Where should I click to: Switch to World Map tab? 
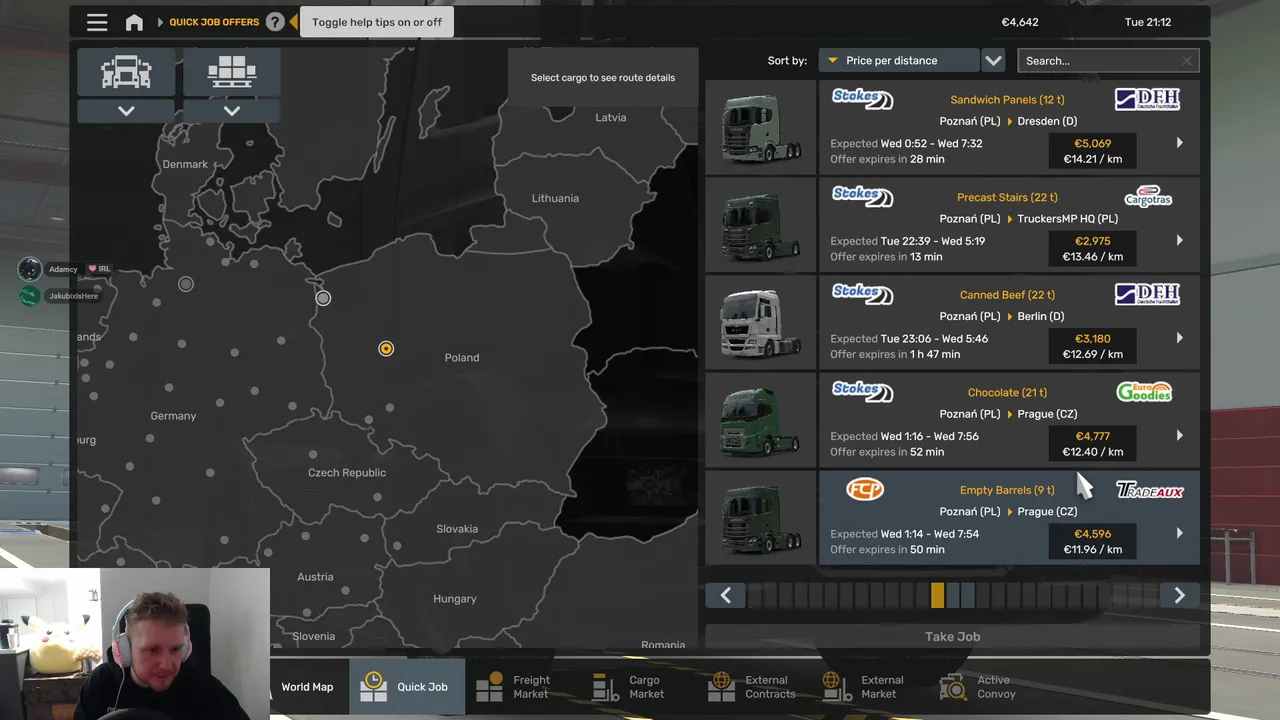pyautogui.click(x=307, y=687)
